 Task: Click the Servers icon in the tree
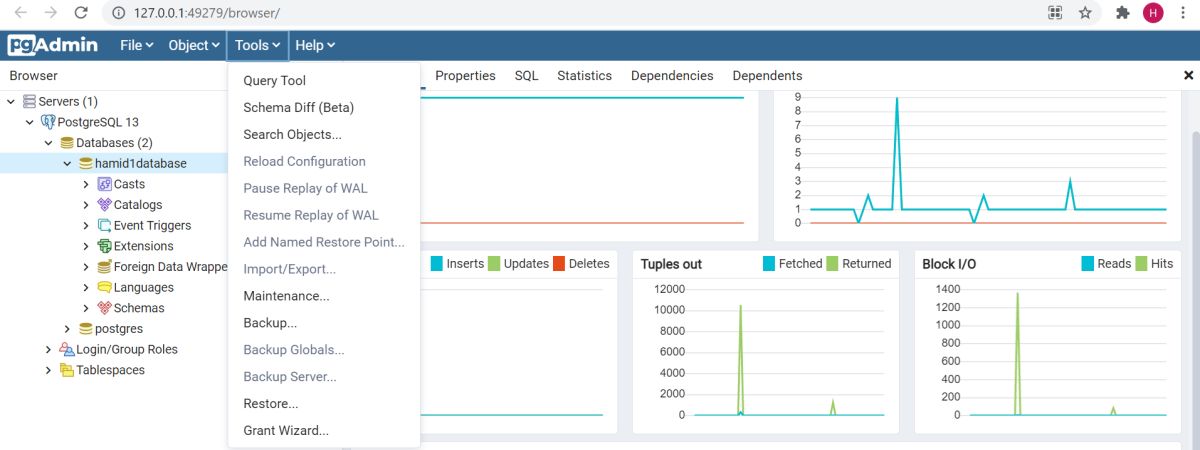[29, 101]
